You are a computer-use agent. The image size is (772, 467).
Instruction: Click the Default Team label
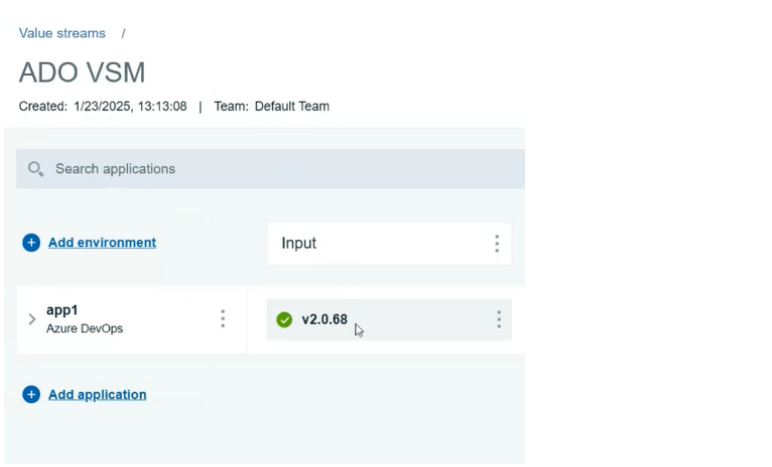pos(292,106)
